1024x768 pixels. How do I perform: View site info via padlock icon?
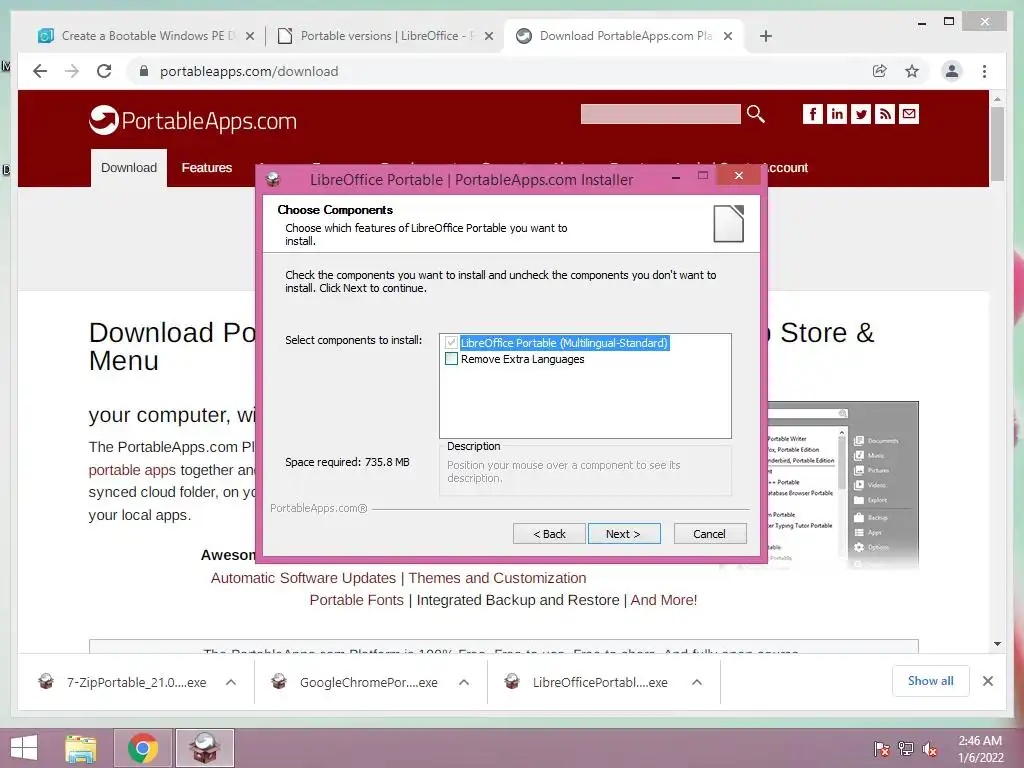[144, 71]
